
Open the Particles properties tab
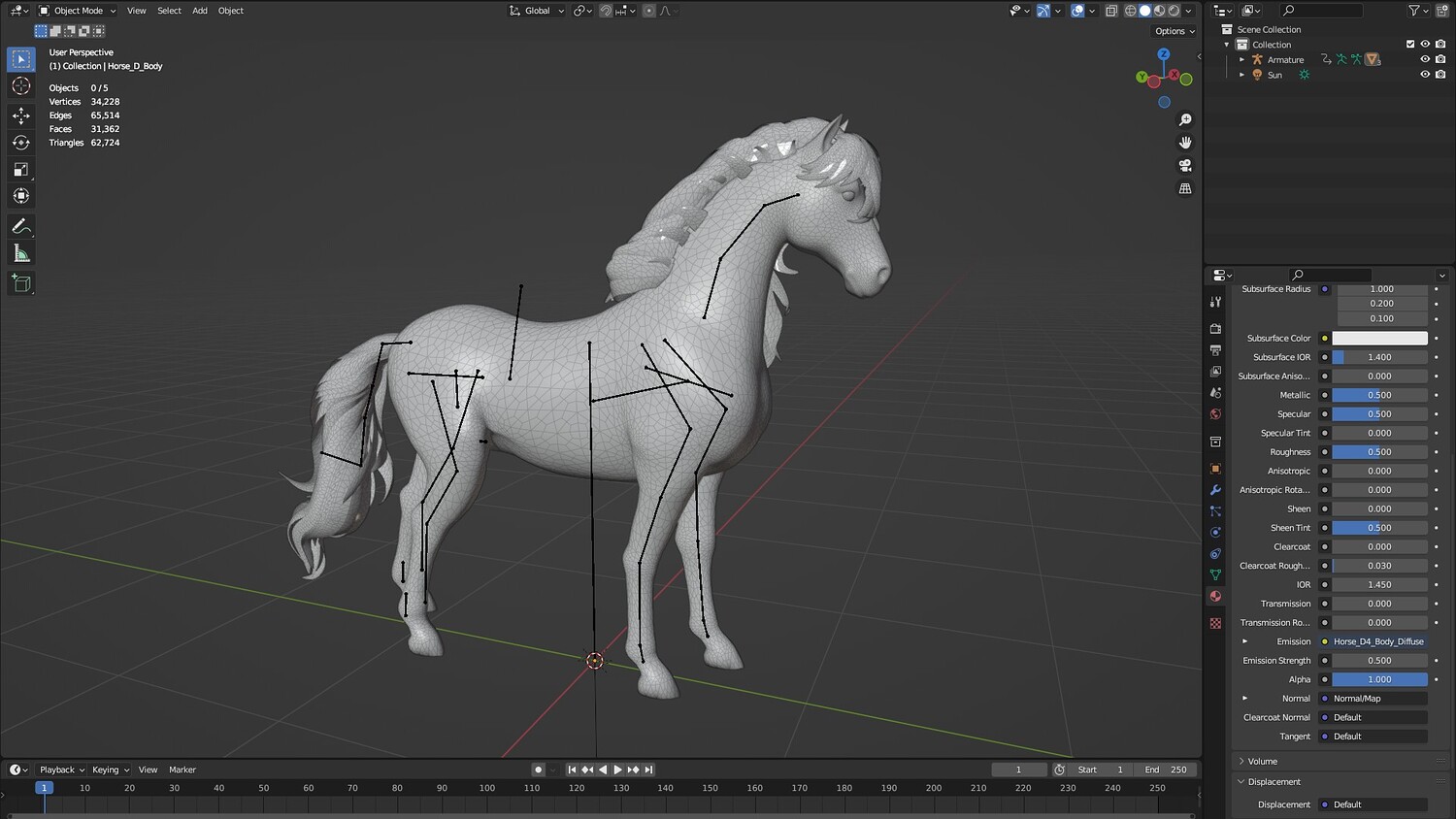coord(1215,511)
